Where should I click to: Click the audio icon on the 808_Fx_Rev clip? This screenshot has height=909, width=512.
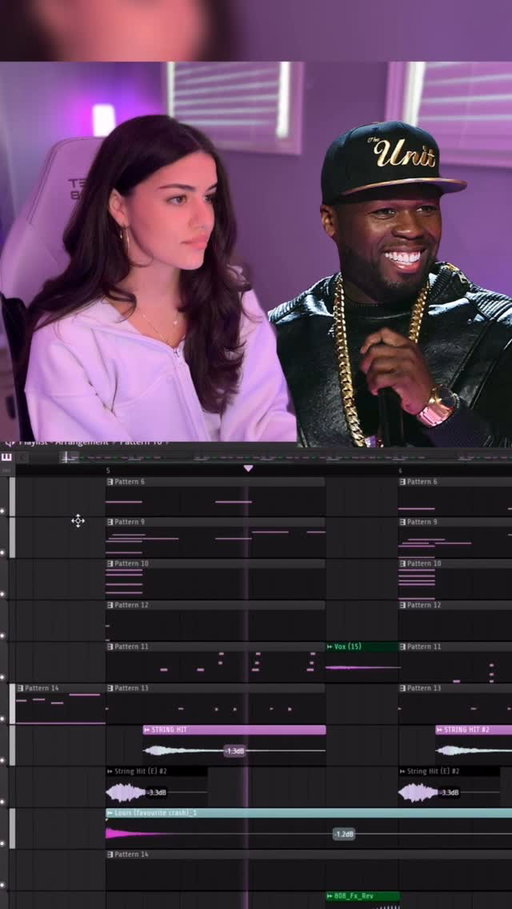pyautogui.click(x=330, y=896)
